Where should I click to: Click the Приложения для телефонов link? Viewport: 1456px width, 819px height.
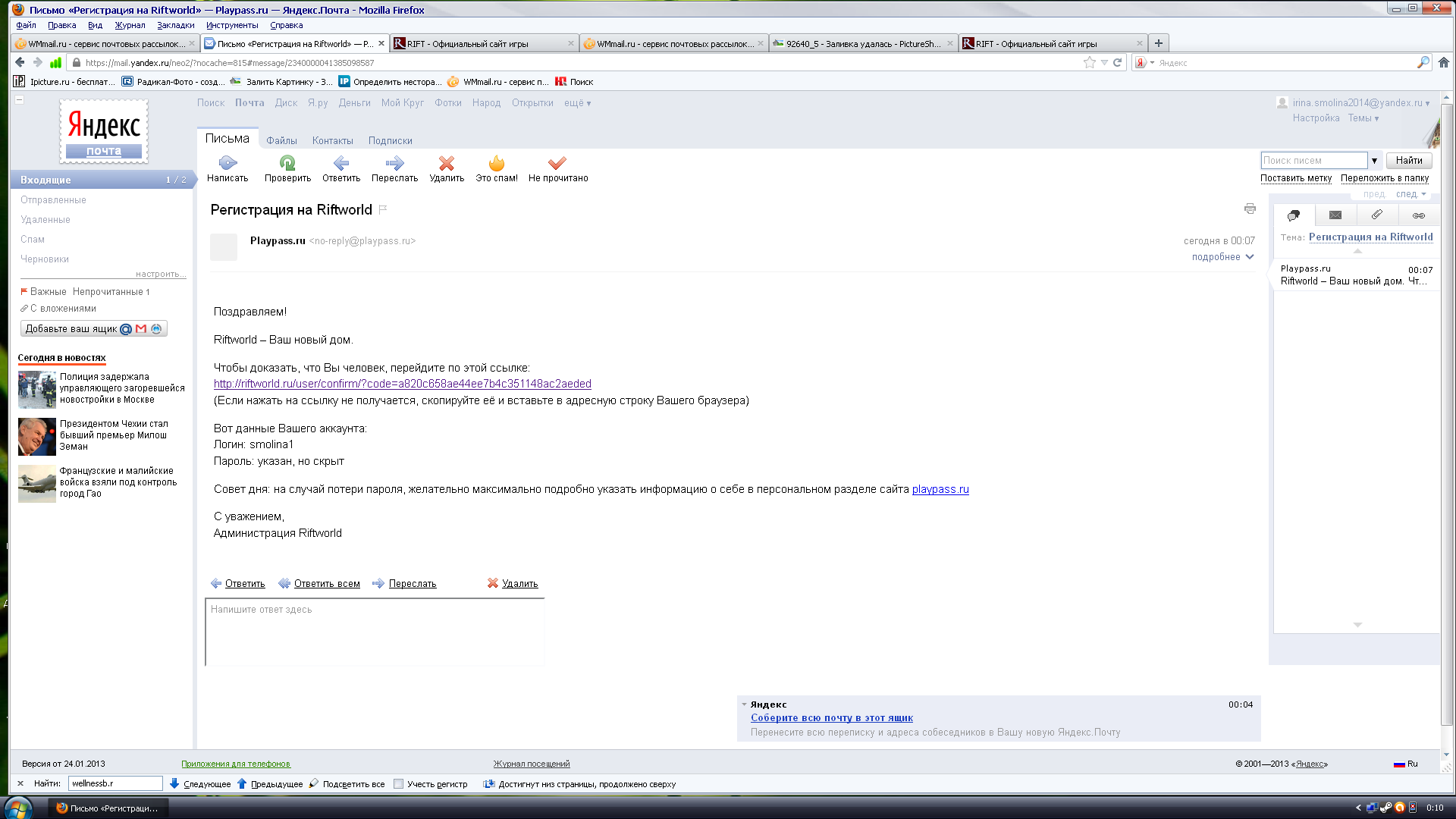click(x=236, y=764)
